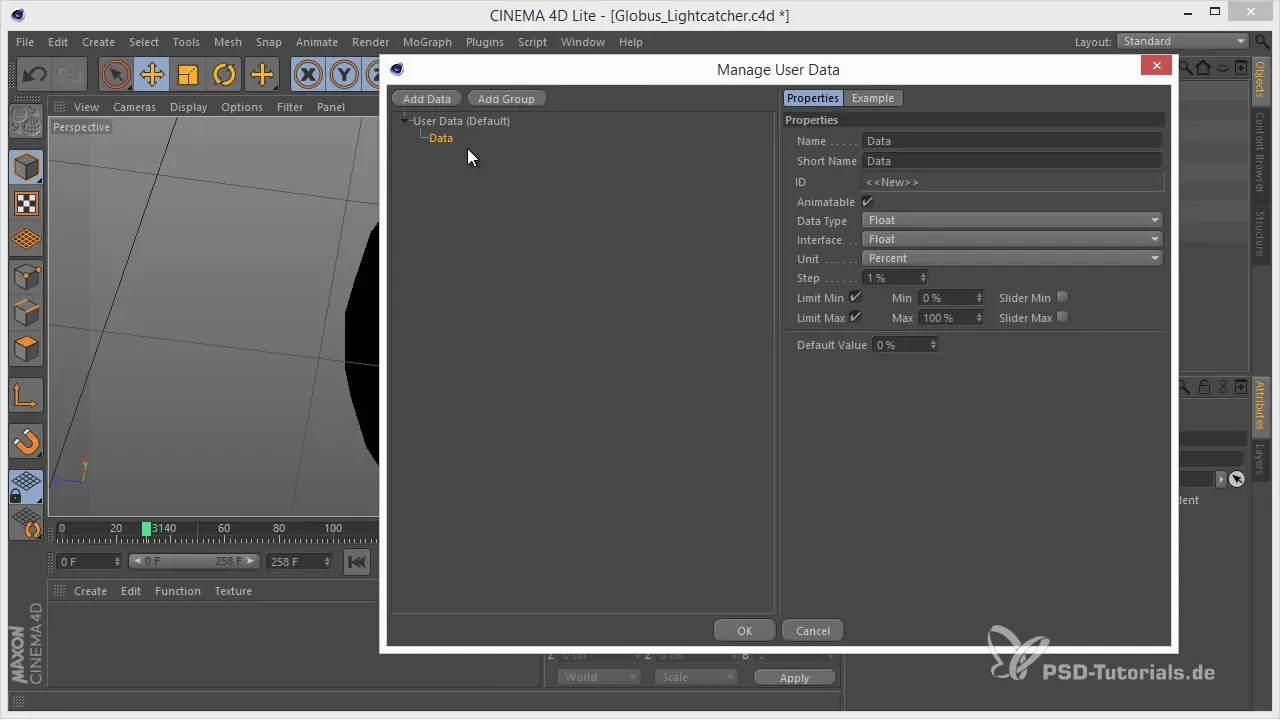Enable the Slider Min checkbox
Image resolution: width=1280 pixels, height=720 pixels.
point(1063,297)
